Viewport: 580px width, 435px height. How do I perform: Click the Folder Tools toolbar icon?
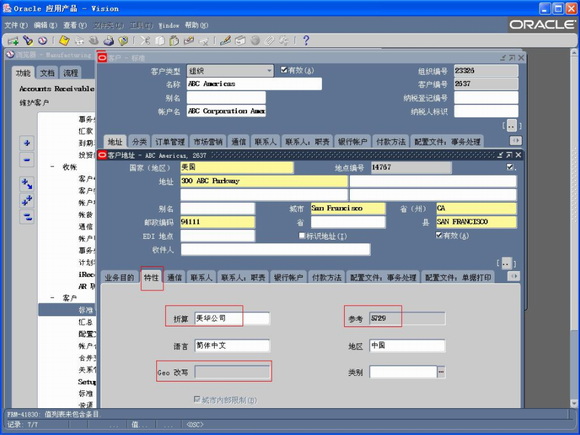pos(284,40)
